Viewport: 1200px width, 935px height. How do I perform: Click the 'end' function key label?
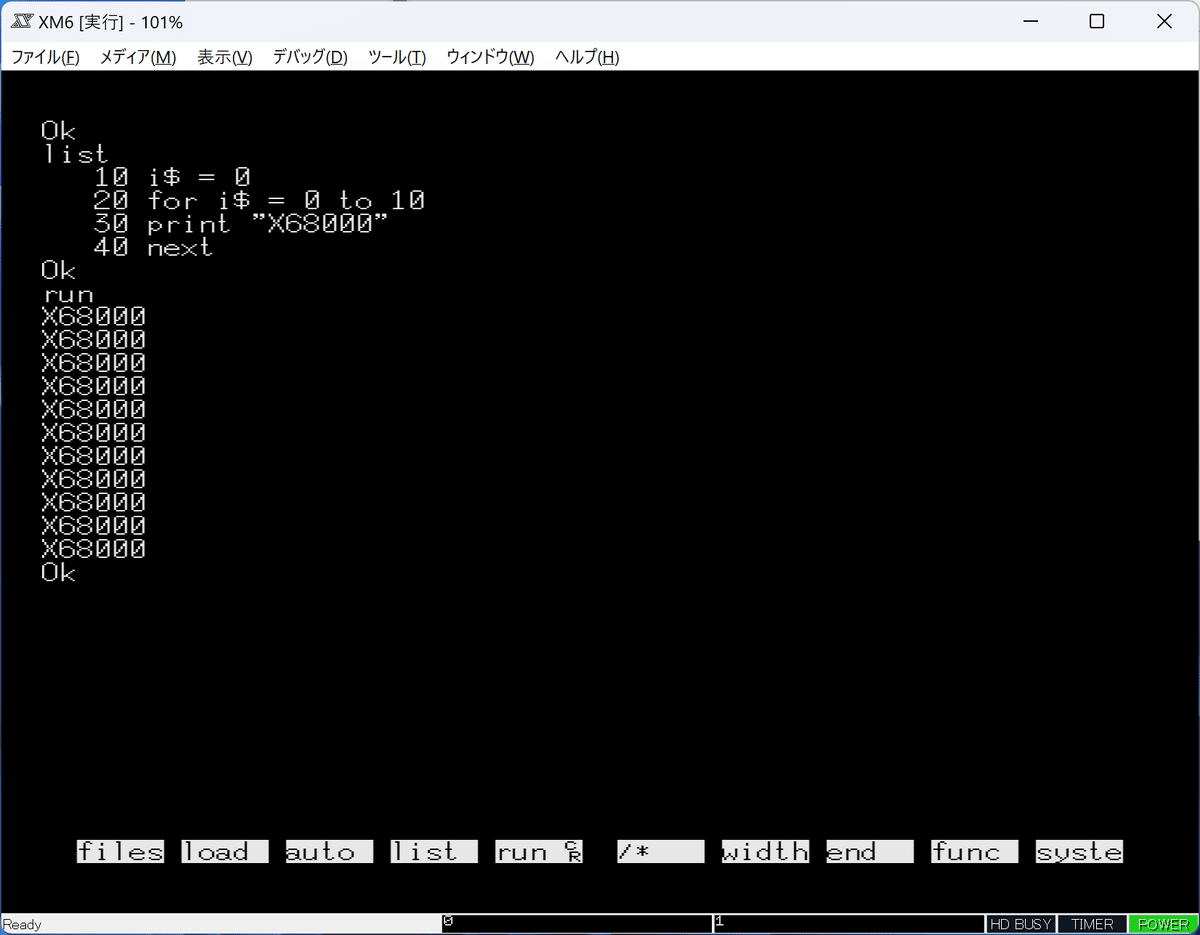pyautogui.click(x=869, y=851)
